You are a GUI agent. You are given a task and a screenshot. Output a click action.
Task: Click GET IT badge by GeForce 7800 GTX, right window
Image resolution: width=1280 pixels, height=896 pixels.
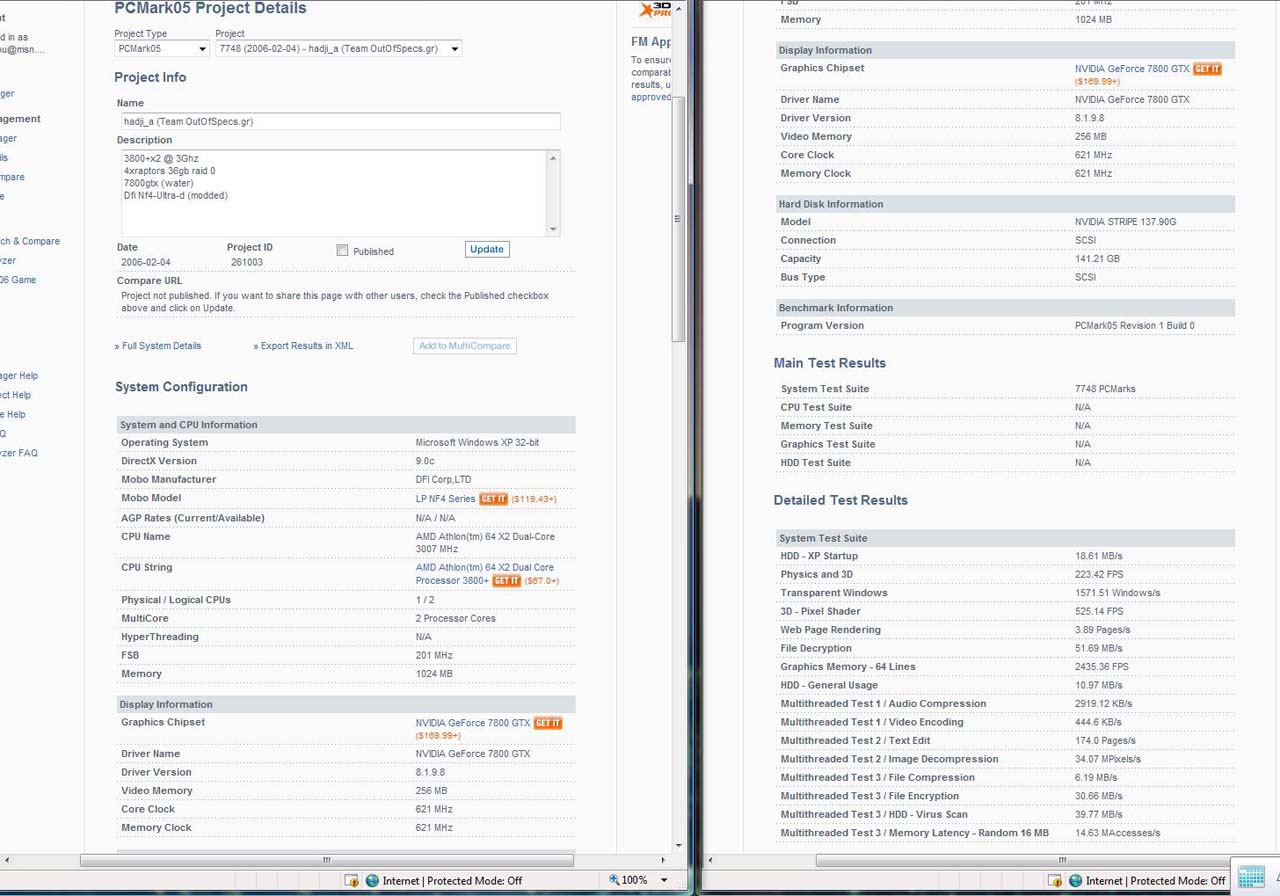click(1207, 69)
